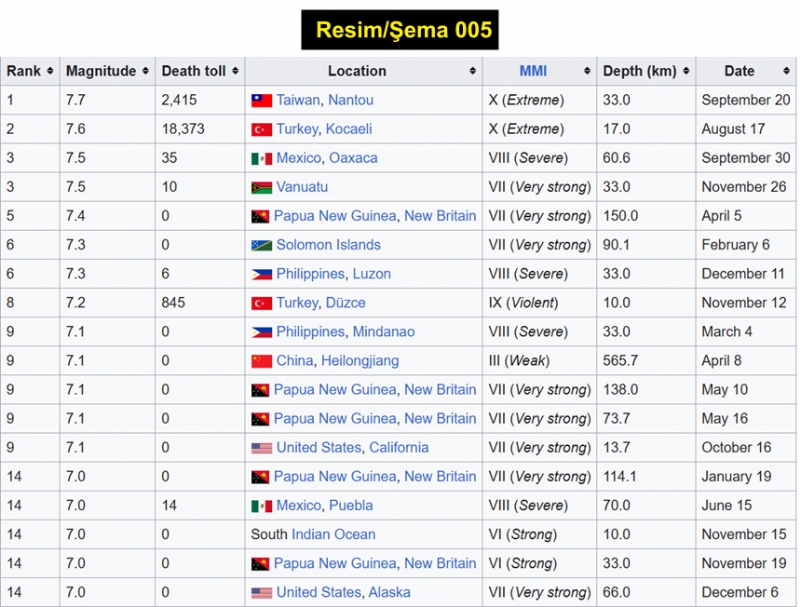Screen dimensions: 800x607
Task: Open the Indian Ocean link
Action: [334, 535]
